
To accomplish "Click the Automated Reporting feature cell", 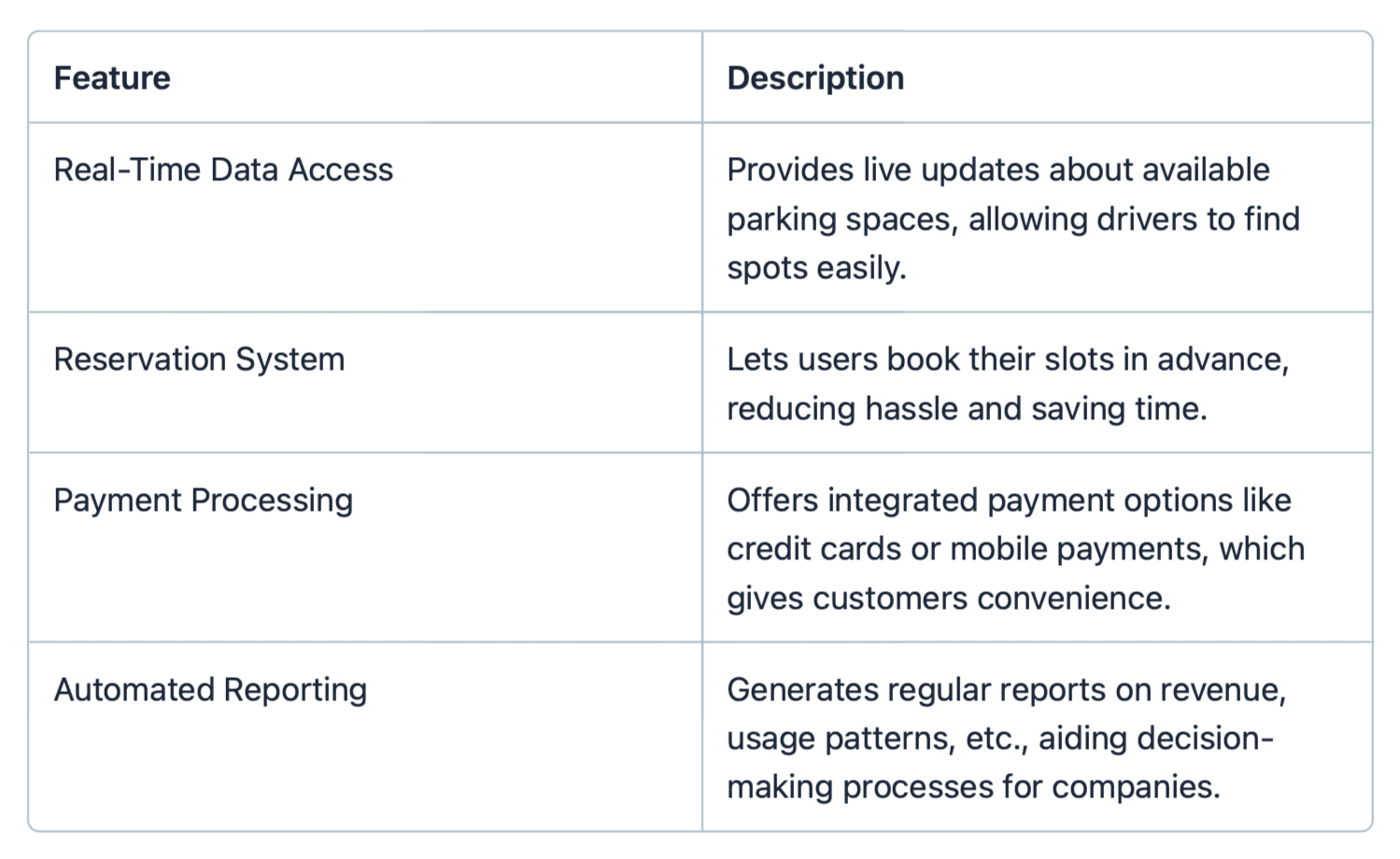I will (210, 690).
